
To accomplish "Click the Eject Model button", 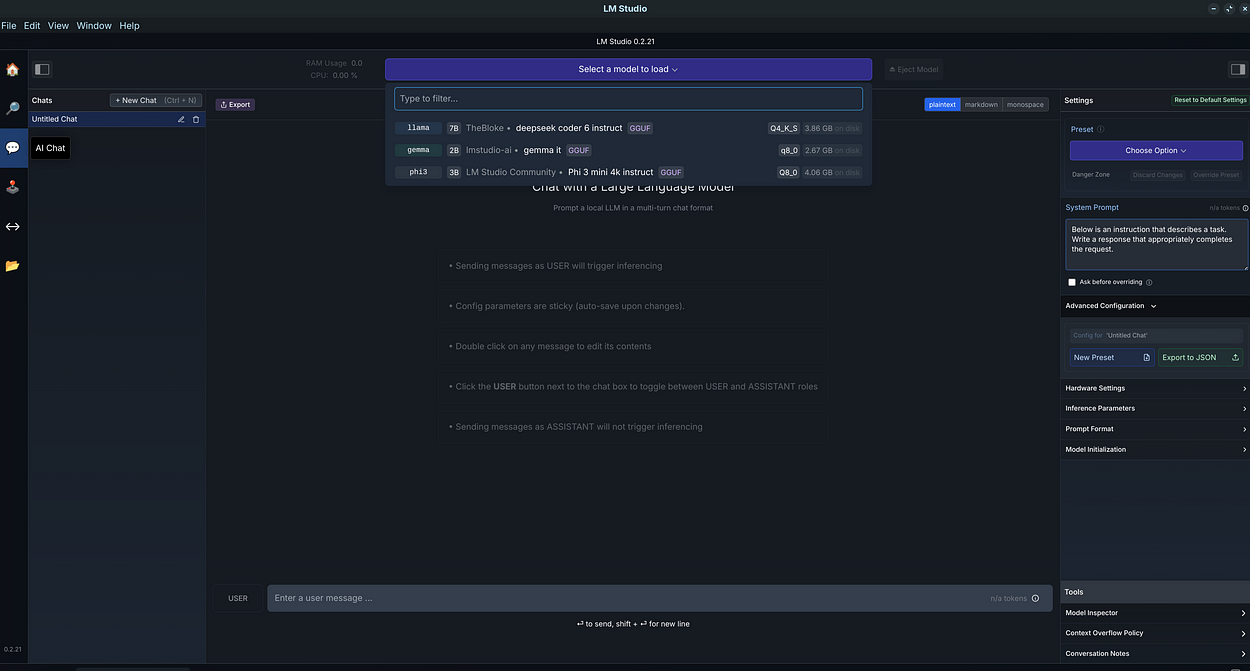I will click(x=914, y=69).
